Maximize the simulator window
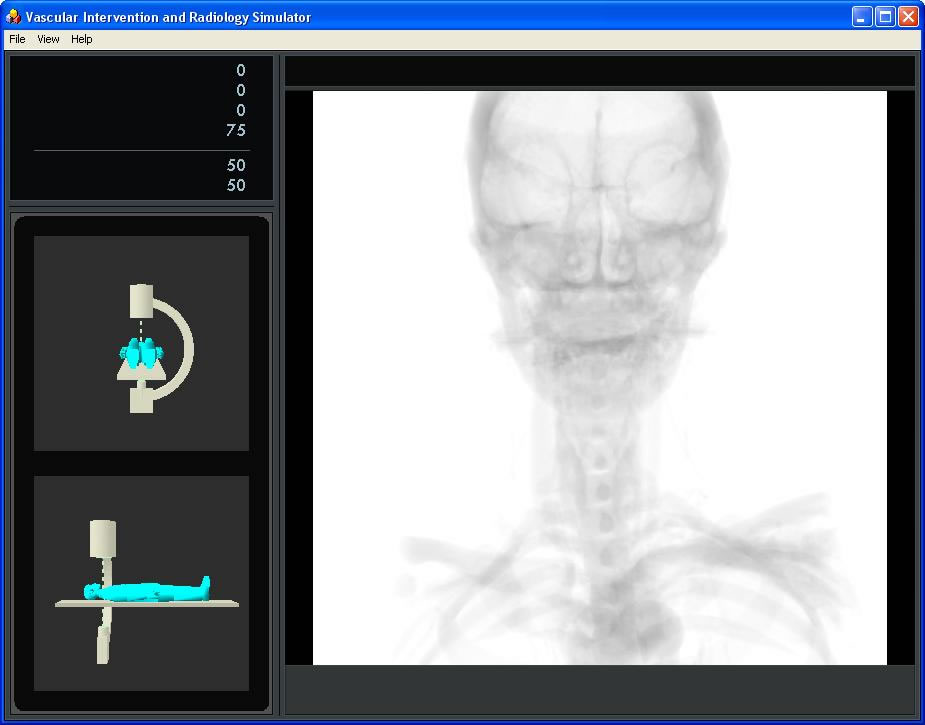The height and width of the screenshot is (725, 925). point(885,17)
